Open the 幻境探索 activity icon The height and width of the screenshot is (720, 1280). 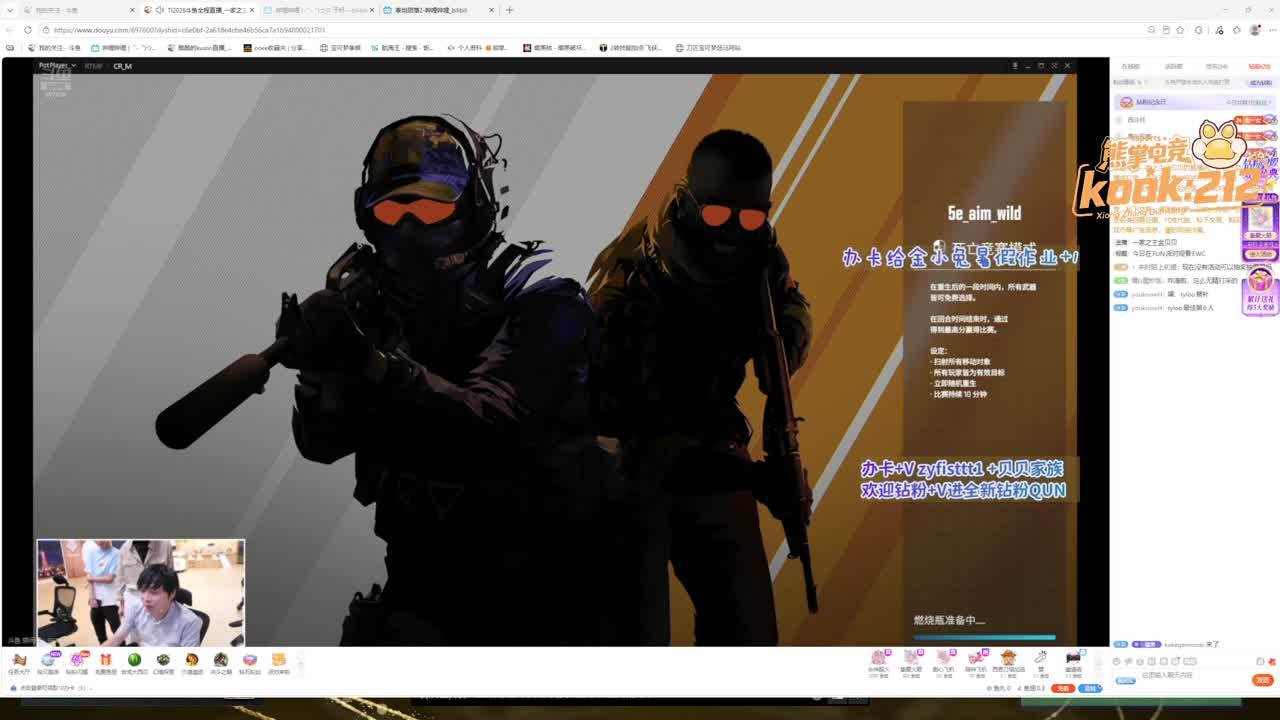163,662
